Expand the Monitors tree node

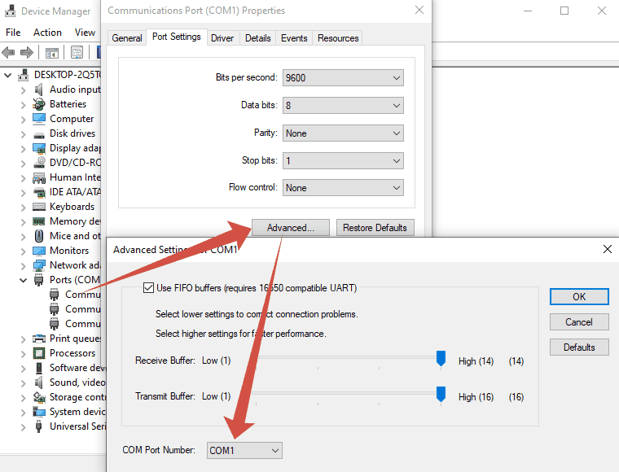23,251
